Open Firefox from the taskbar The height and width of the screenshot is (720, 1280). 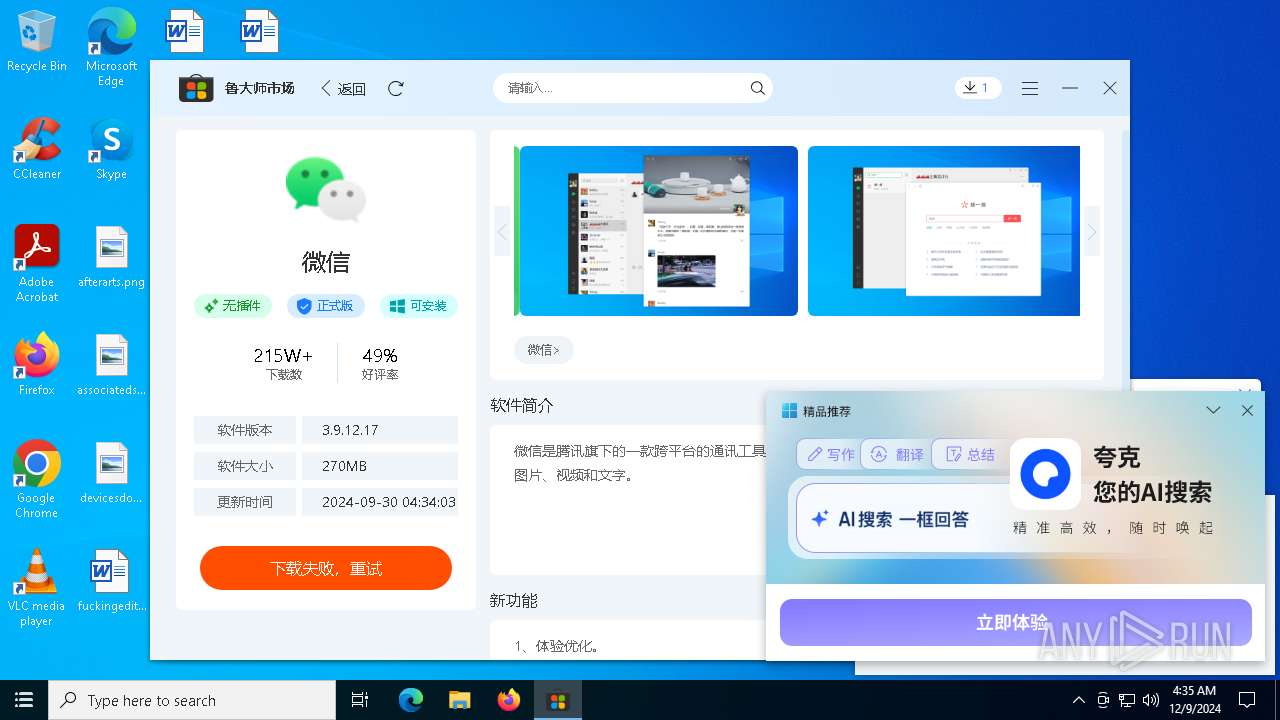point(509,700)
